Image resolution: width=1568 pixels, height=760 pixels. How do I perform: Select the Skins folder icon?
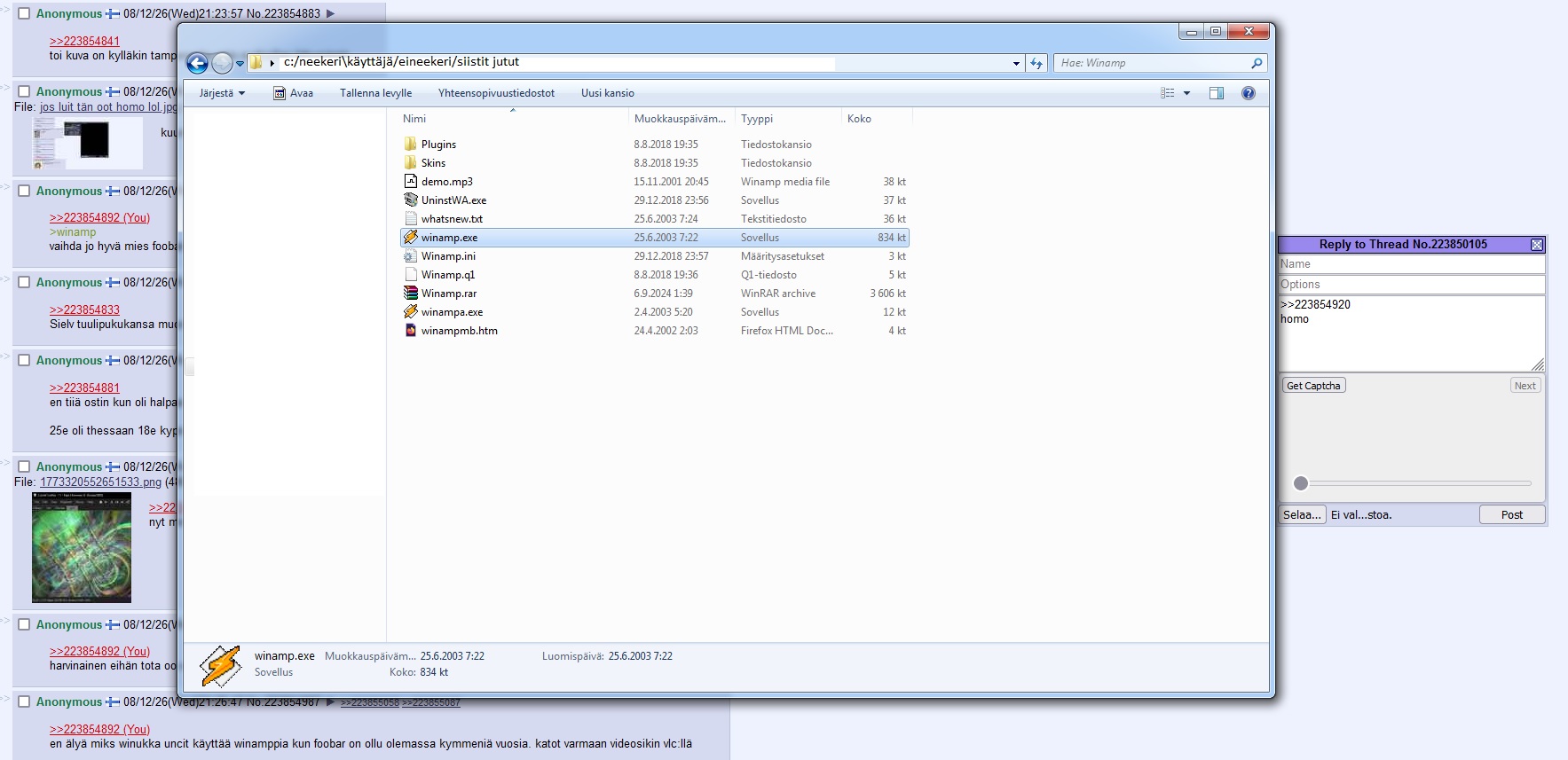coord(410,162)
